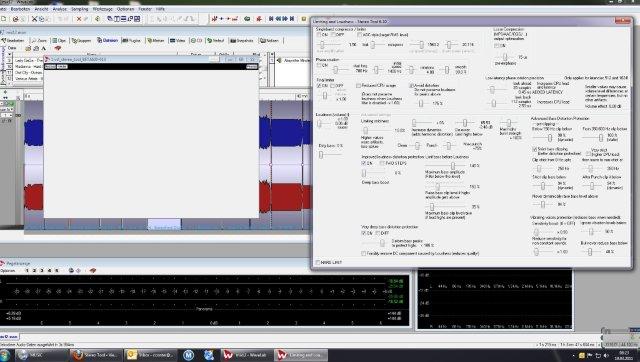Screen dimensions: 640x362
Task: Toggle Reduced CPU usage checkbox
Action: [x=358, y=85]
